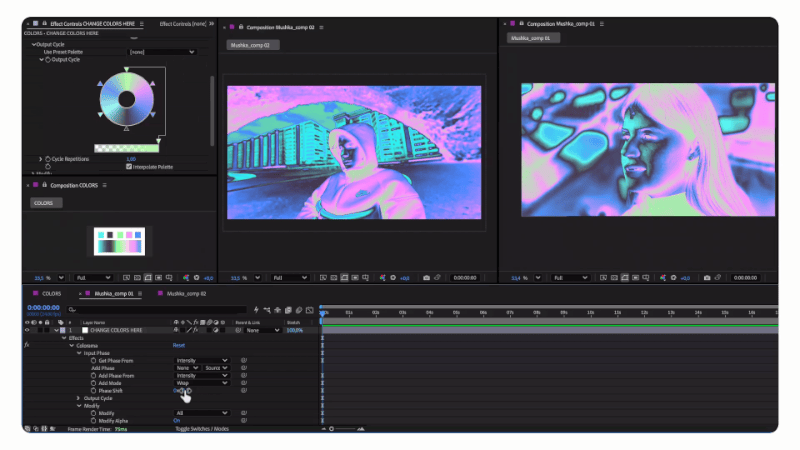Viewport: 800px width, 450px height.
Task: Open Parent & Link None dropdown
Action: coord(263,330)
